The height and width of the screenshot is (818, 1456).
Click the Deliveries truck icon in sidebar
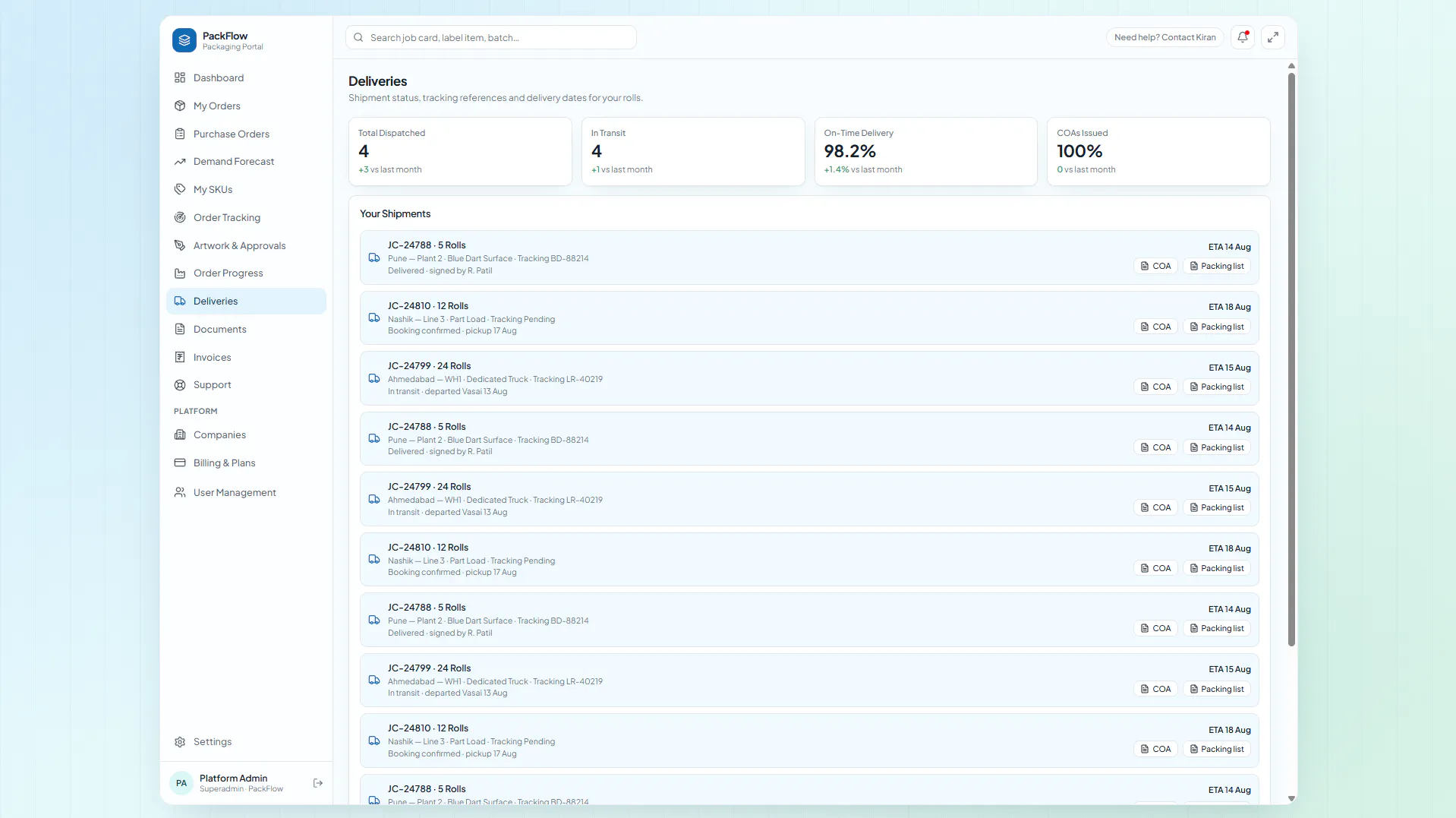click(x=180, y=302)
